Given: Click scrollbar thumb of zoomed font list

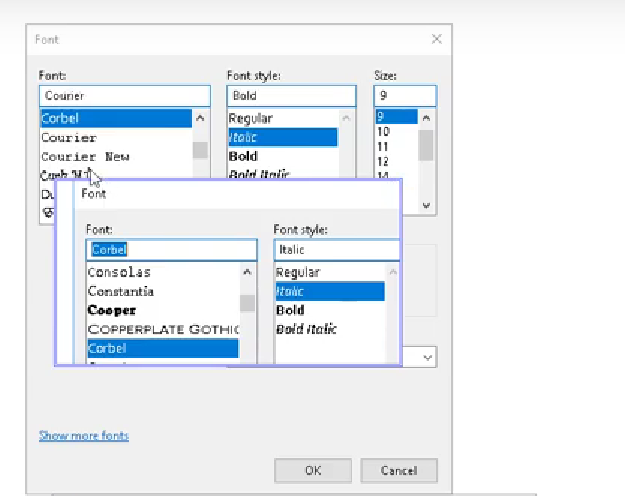Looking at the screenshot, I should 247,303.
